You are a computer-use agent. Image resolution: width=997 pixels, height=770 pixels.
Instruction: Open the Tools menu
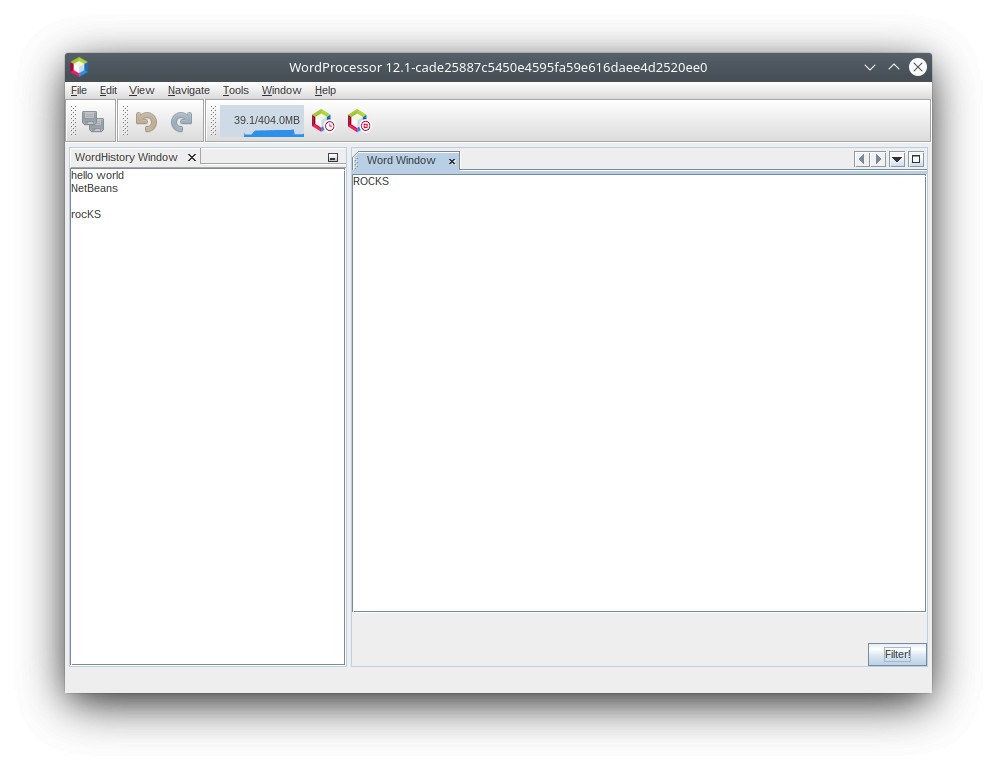click(235, 90)
